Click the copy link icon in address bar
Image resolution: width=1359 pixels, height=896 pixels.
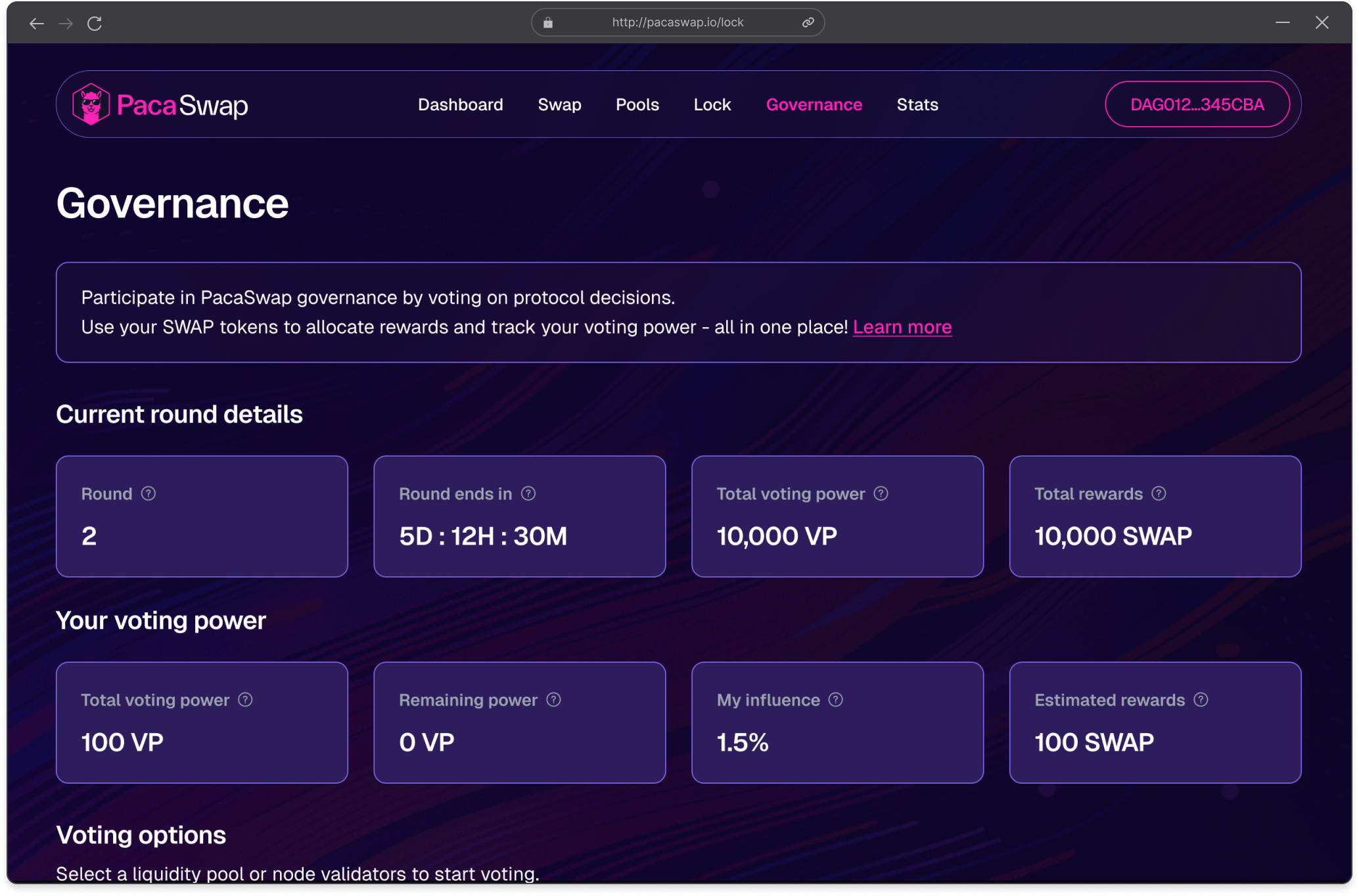click(x=808, y=22)
